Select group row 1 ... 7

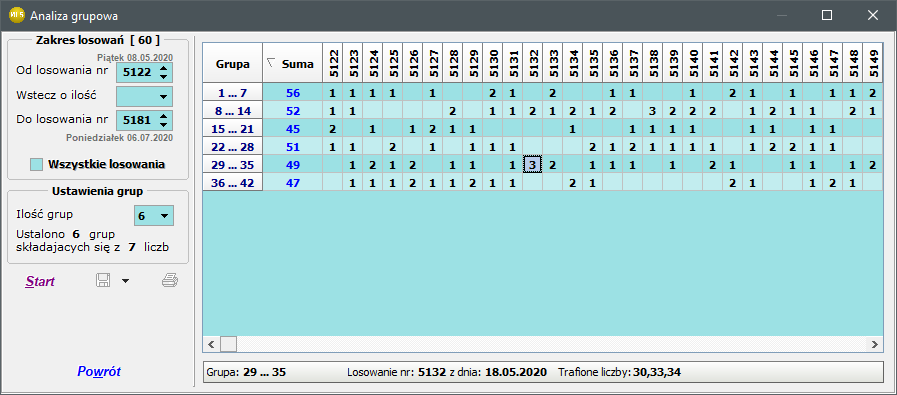click(233, 93)
